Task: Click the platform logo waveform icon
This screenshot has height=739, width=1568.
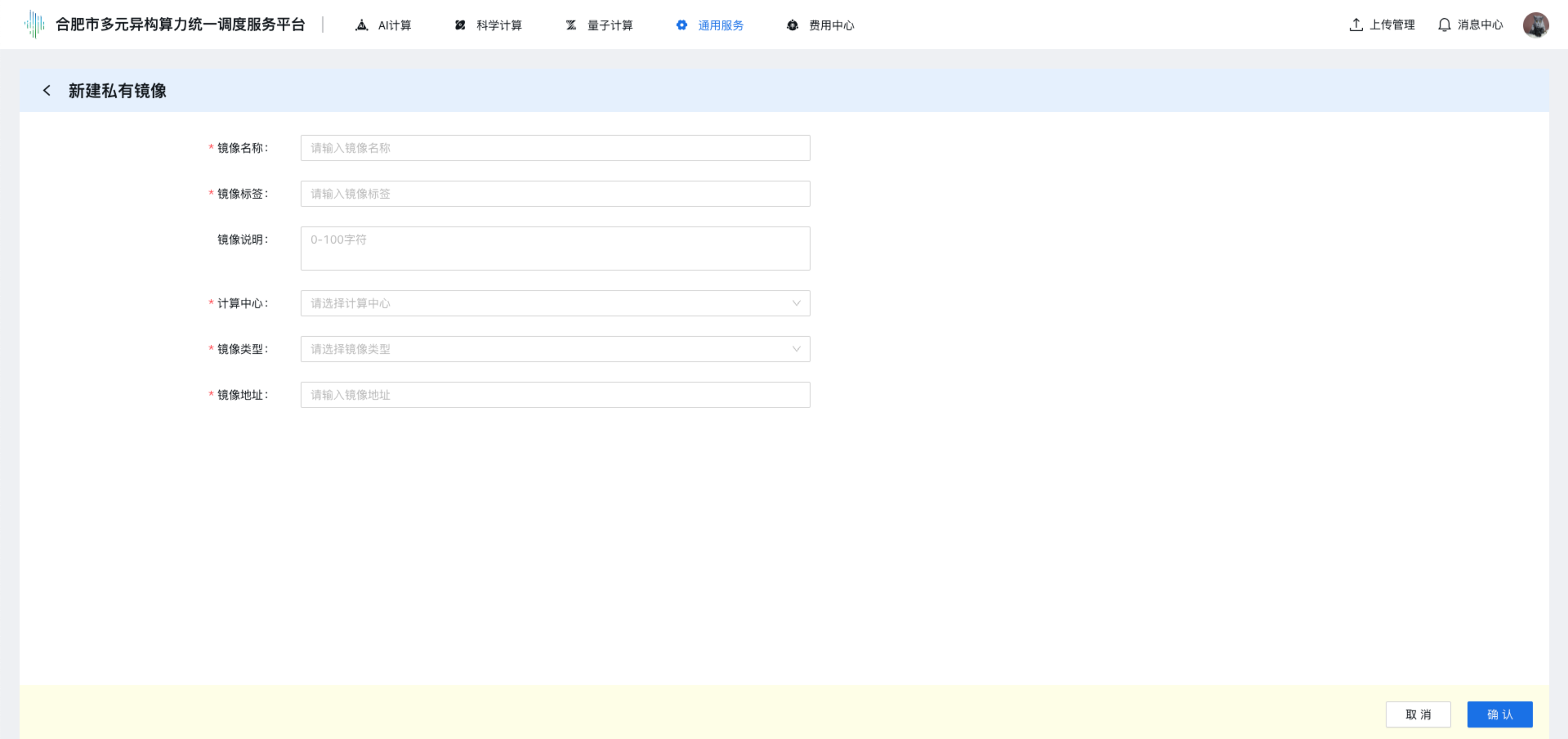Action: 34,25
